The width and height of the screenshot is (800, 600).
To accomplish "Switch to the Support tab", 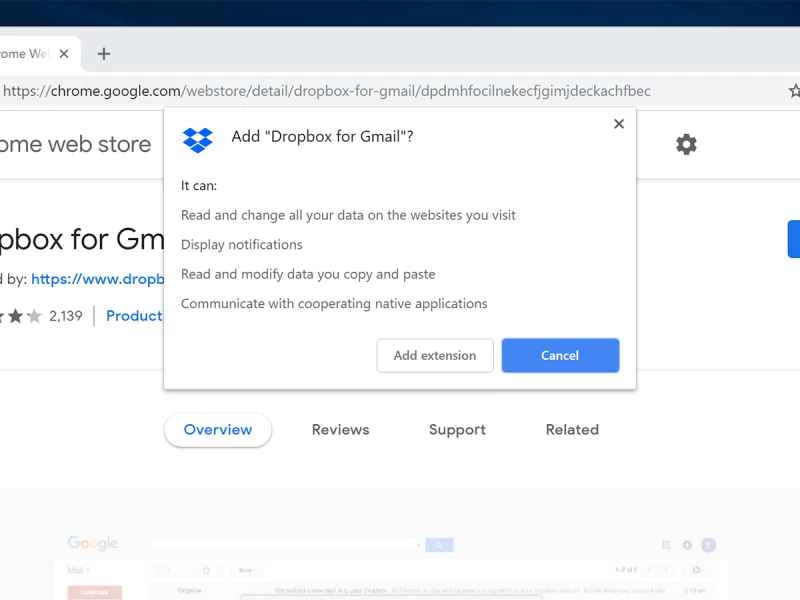I will [x=456, y=429].
